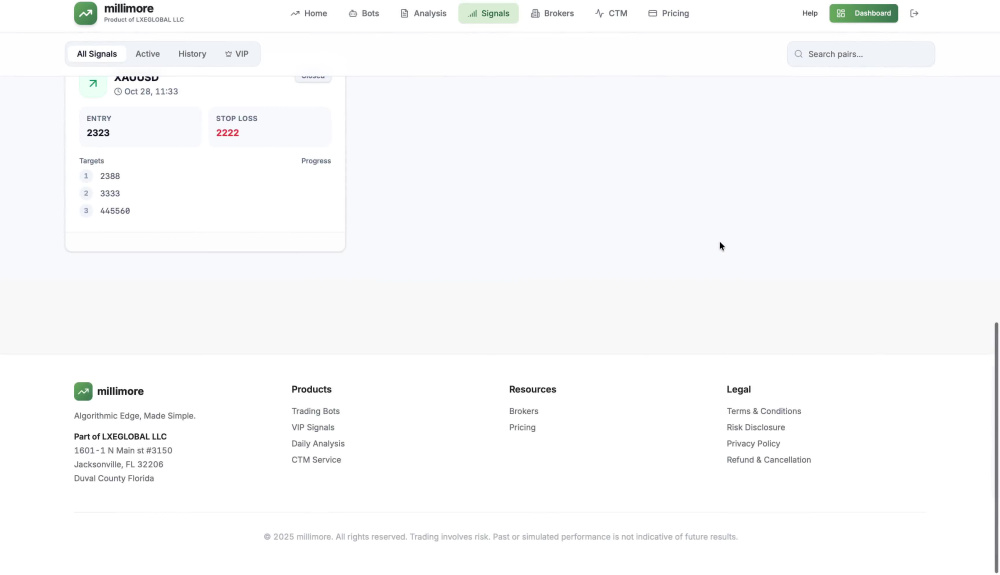Open the Home nav item
Image resolution: width=1000 pixels, height=575 pixels.
coord(309,13)
